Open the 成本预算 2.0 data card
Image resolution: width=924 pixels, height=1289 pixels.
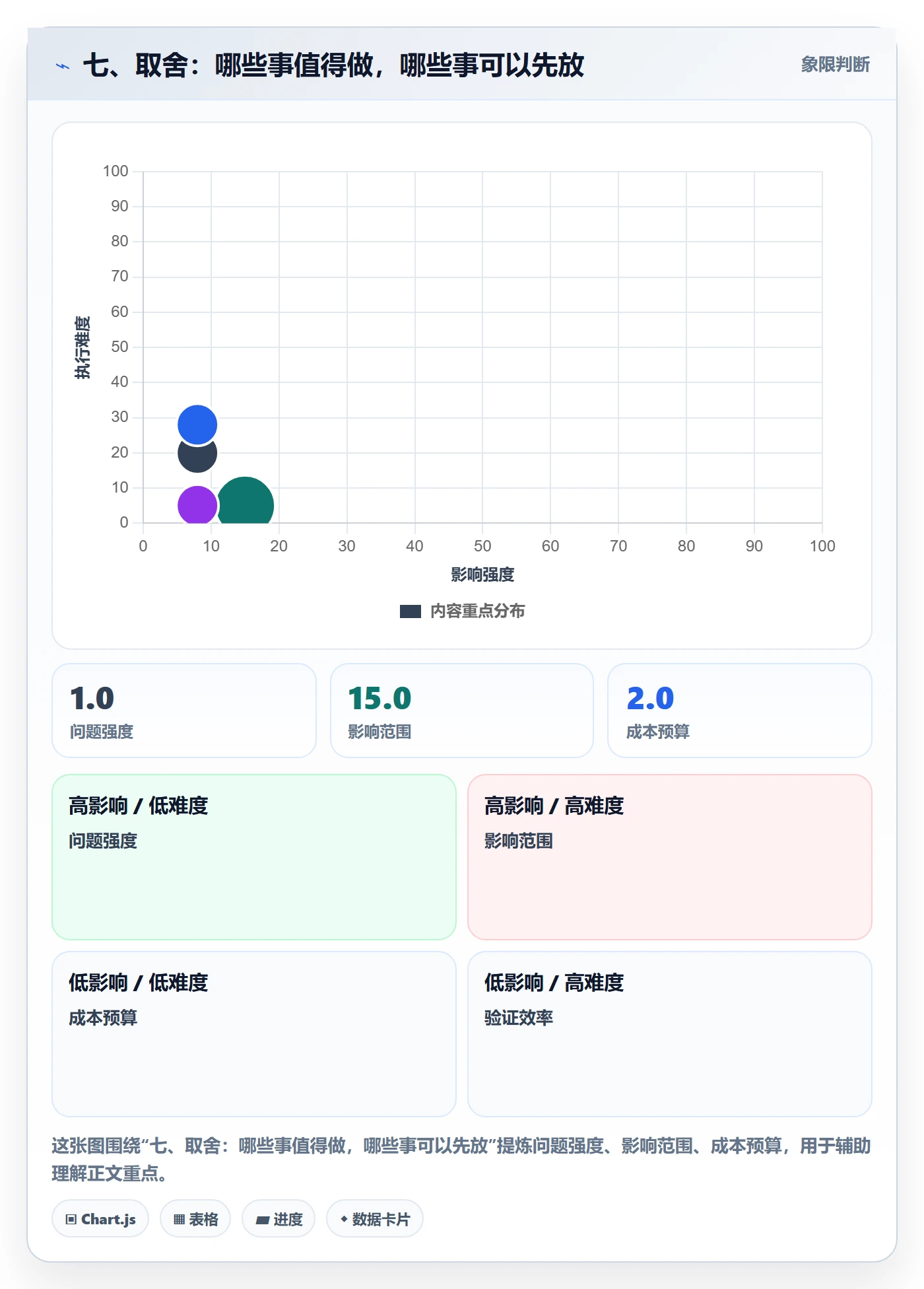pyautogui.click(x=739, y=711)
